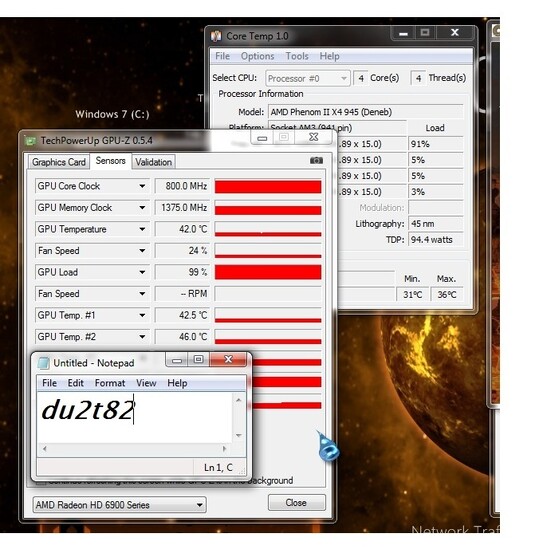Viewport: 547px width, 547px height.
Task: Click the 94.4 watts TDP value
Action: [436, 240]
